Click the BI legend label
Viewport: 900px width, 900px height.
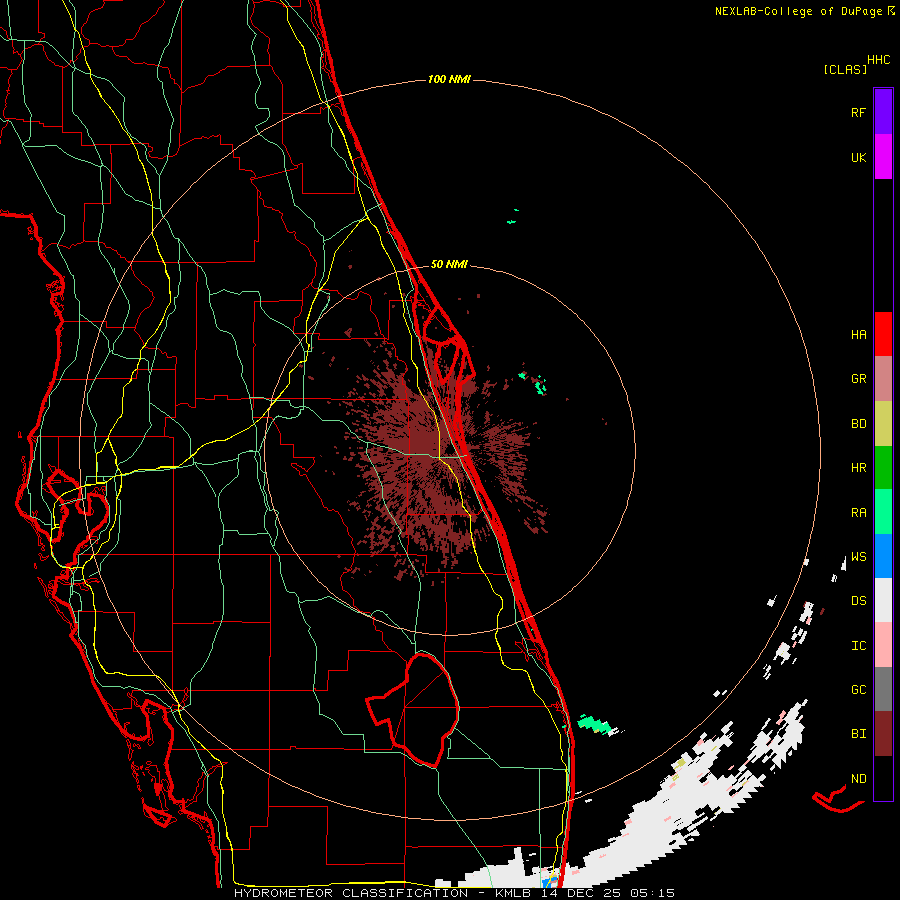click(858, 734)
